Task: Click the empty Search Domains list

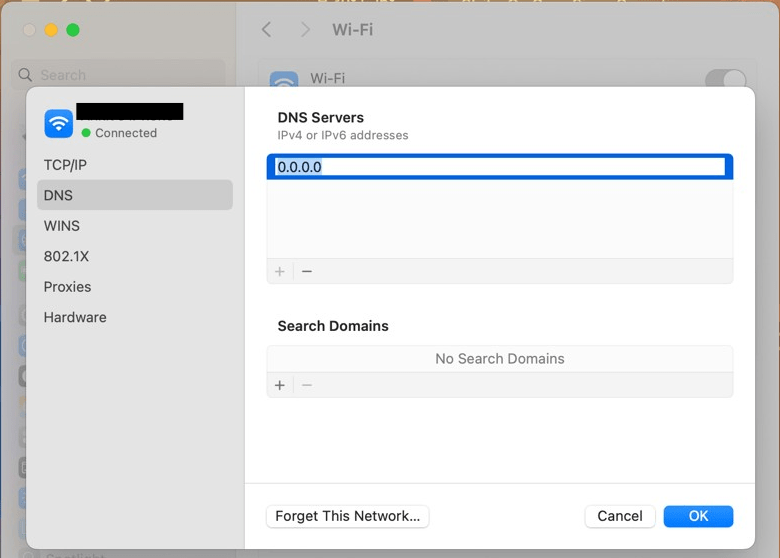Action: coord(500,359)
